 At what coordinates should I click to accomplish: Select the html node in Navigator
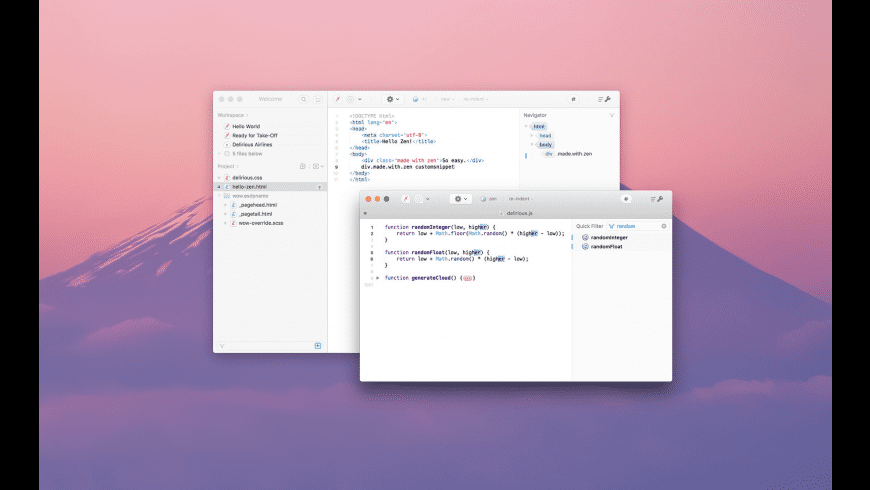pyautogui.click(x=539, y=127)
